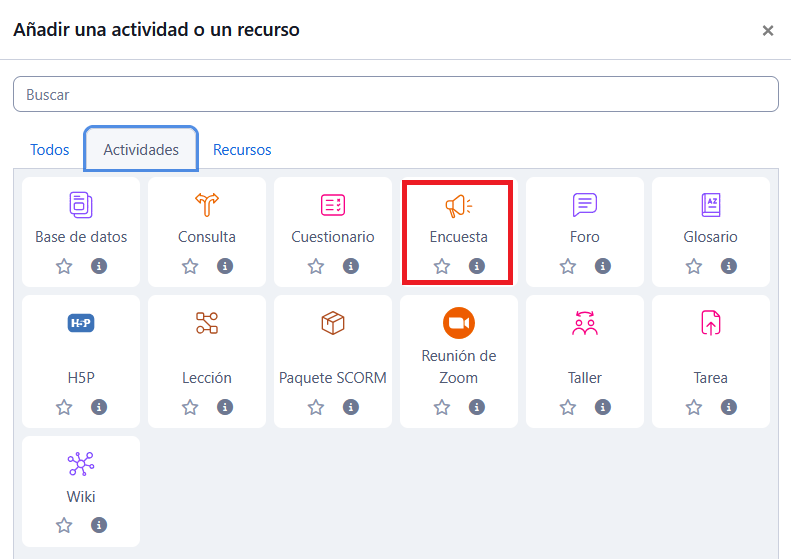Click the Encuesta megaphone icon
This screenshot has height=559, width=791.
click(458, 206)
